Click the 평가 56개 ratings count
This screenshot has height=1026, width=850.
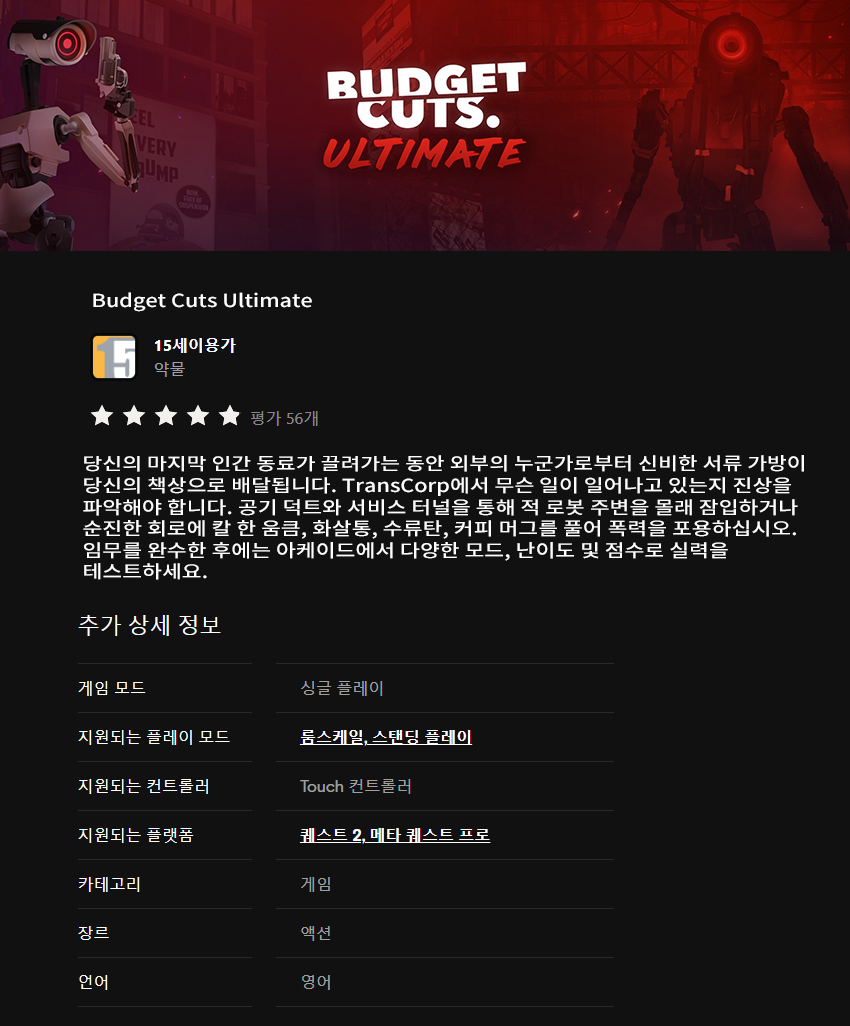point(284,417)
